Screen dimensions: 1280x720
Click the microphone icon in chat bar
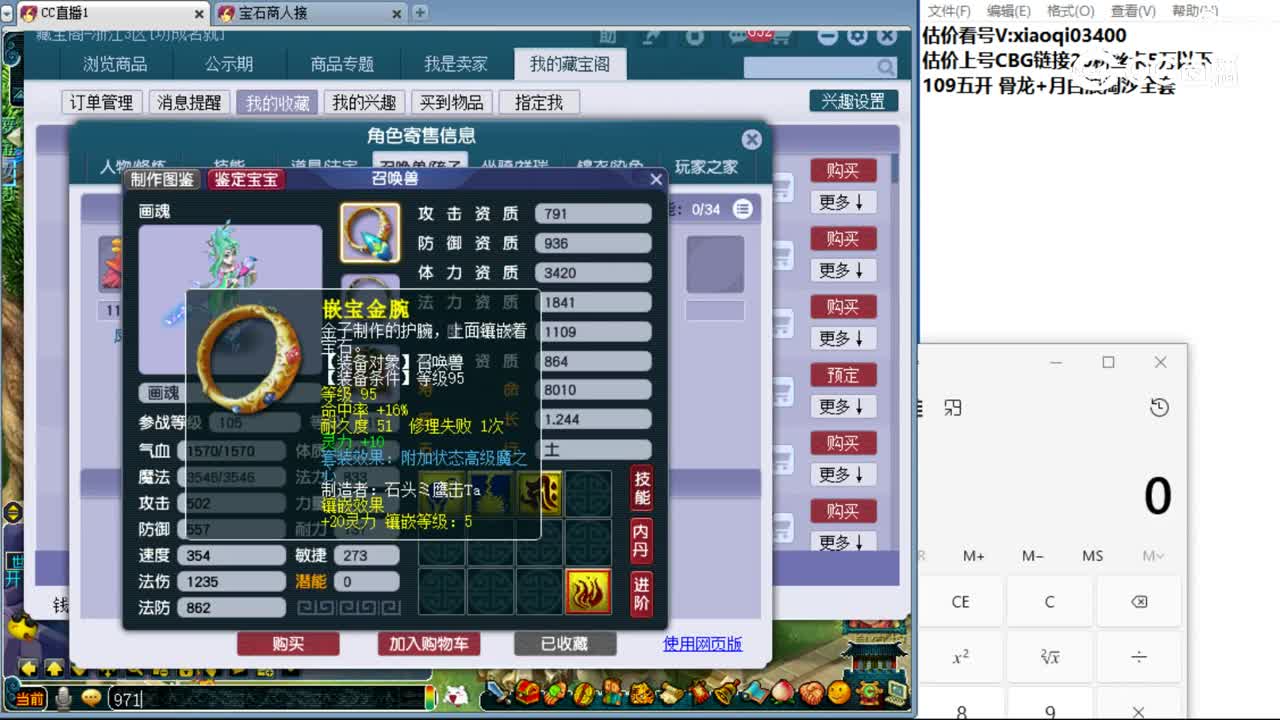[64, 698]
